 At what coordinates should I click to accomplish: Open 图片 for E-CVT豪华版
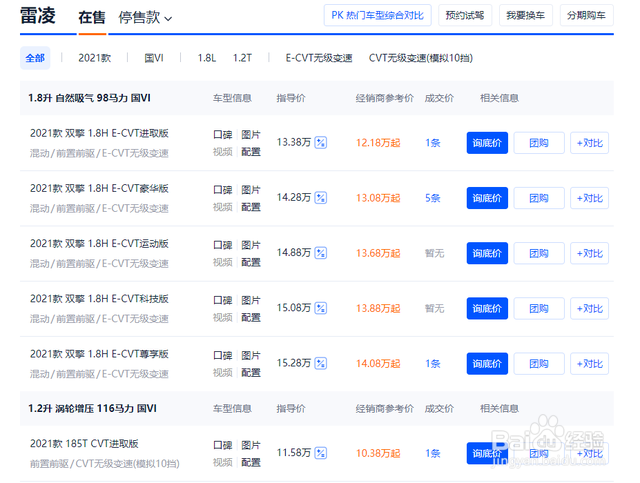click(251, 190)
